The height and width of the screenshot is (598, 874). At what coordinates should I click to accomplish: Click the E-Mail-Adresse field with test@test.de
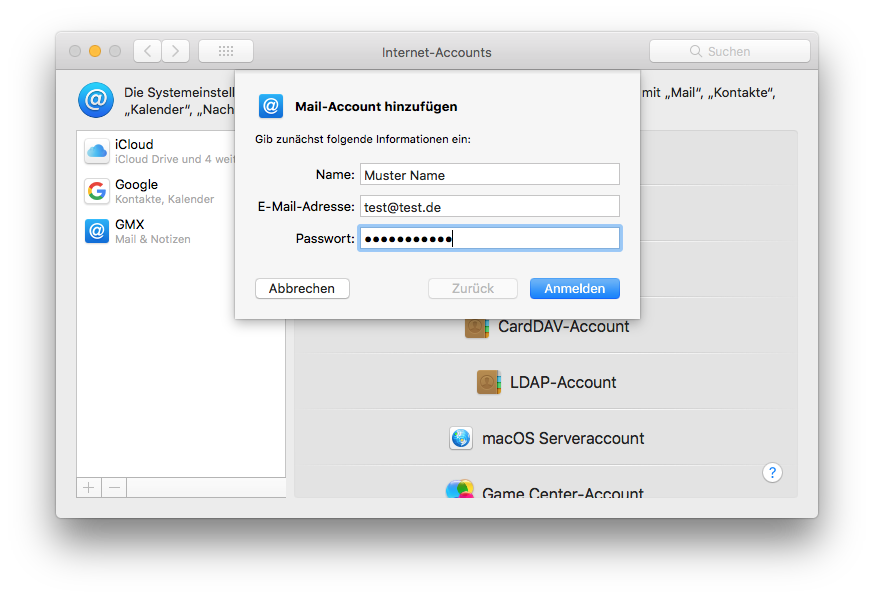click(x=489, y=206)
